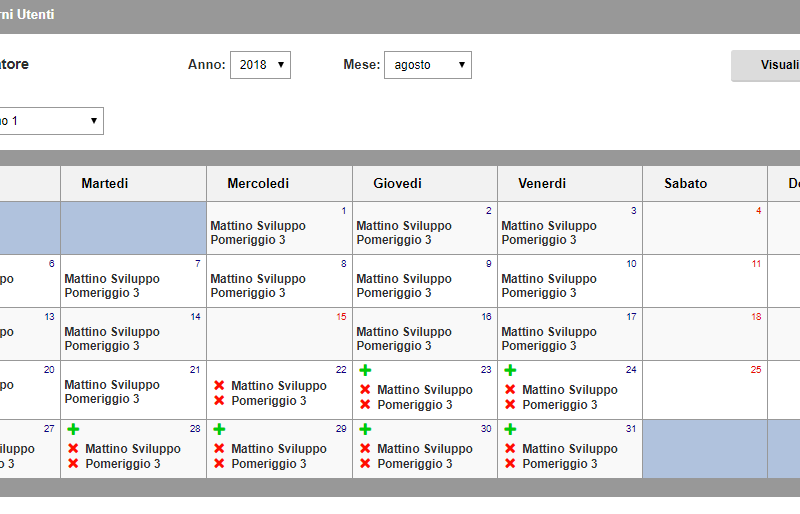Click the Saturday day number 11
Image resolution: width=800 pixels, height=514 pixels.
coord(756,264)
